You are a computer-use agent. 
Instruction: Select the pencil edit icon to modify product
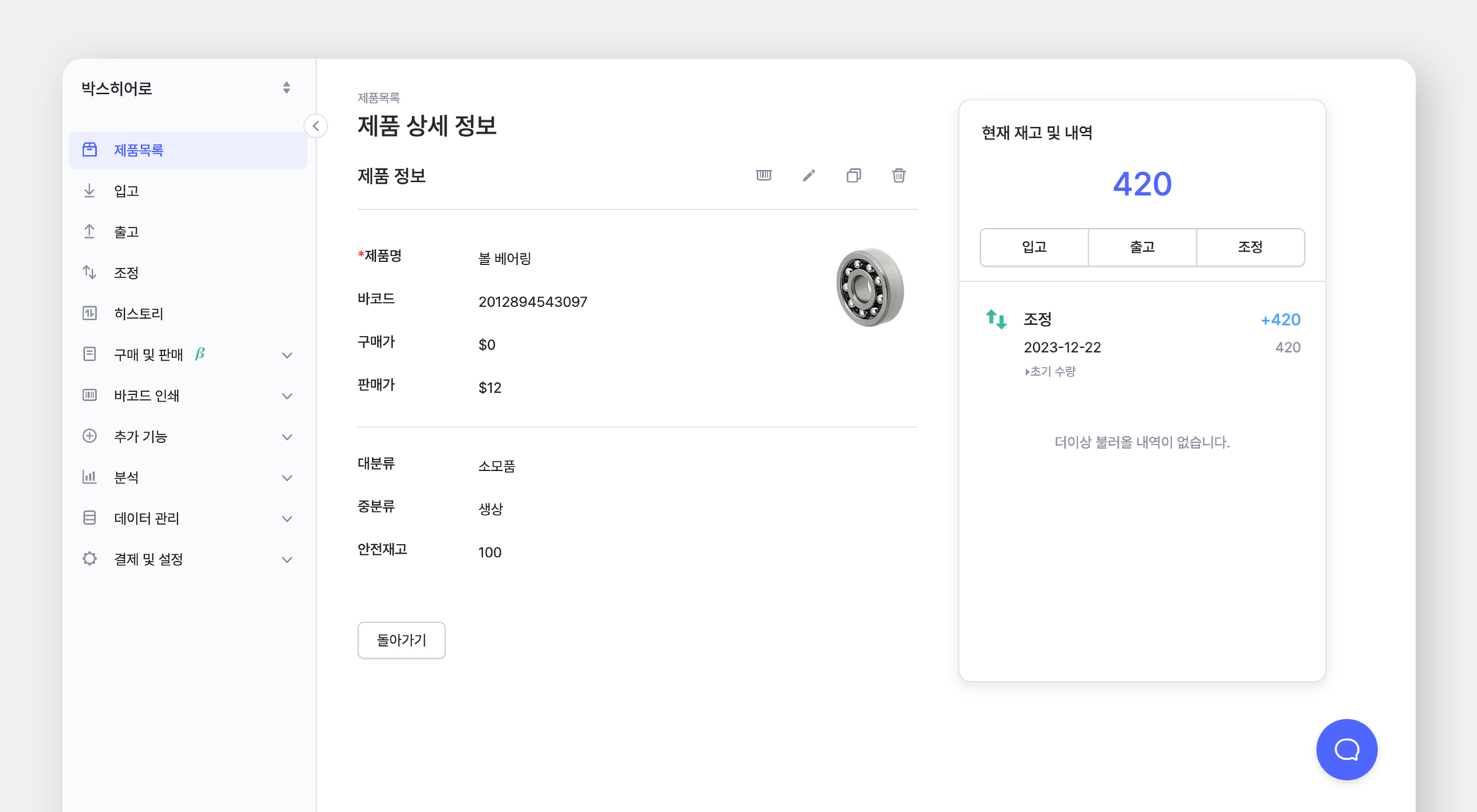(x=809, y=176)
